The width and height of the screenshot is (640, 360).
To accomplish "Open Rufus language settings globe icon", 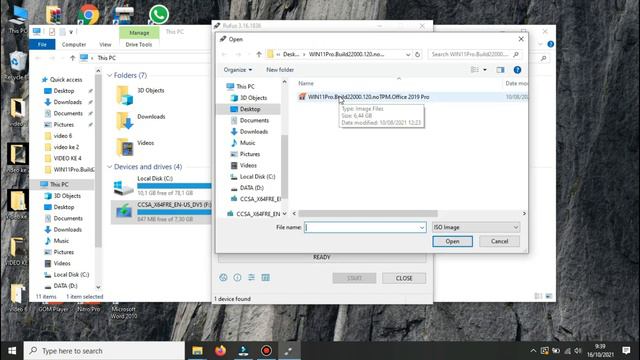I will [223, 278].
